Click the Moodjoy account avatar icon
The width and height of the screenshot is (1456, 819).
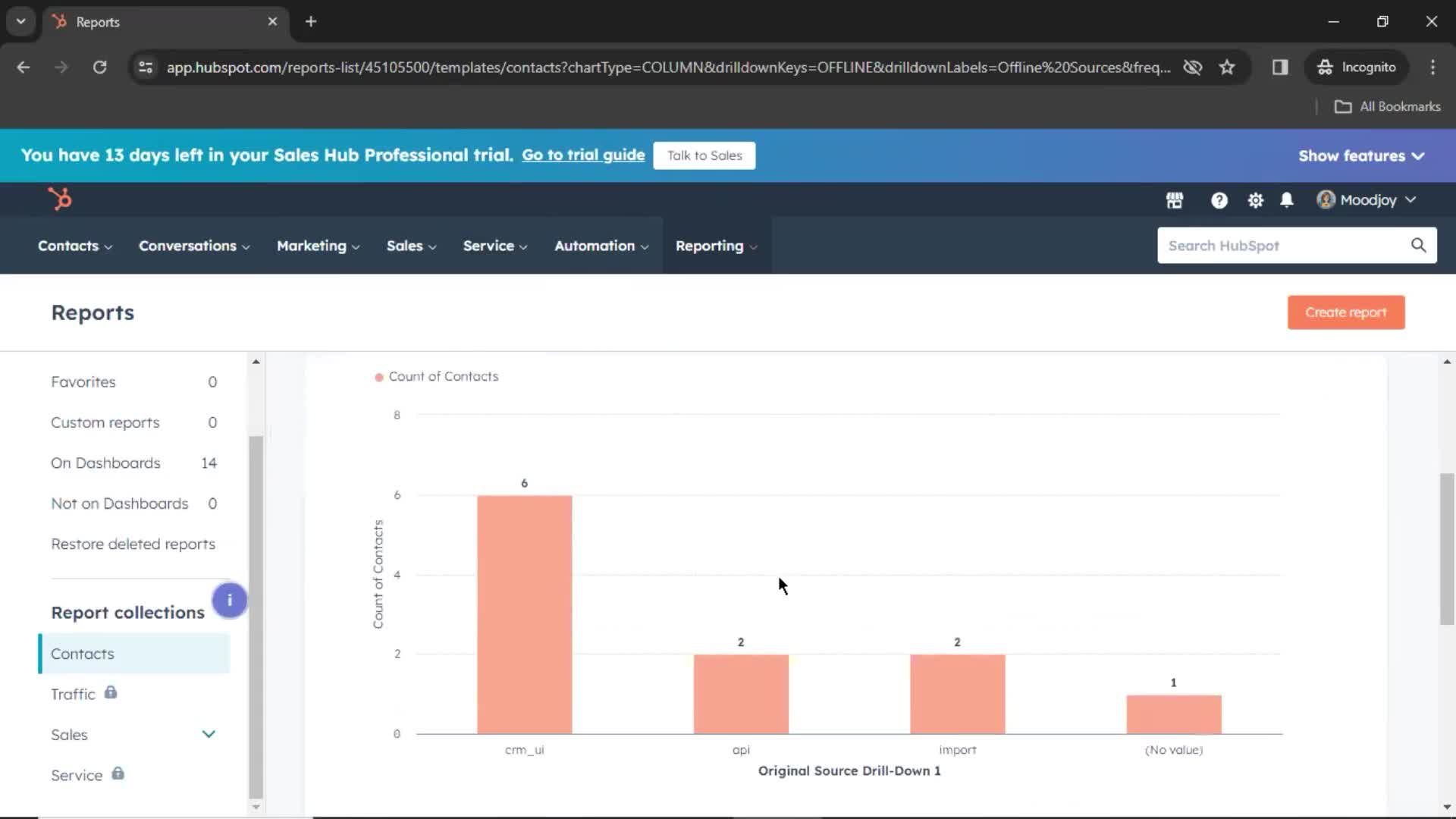click(x=1323, y=200)
